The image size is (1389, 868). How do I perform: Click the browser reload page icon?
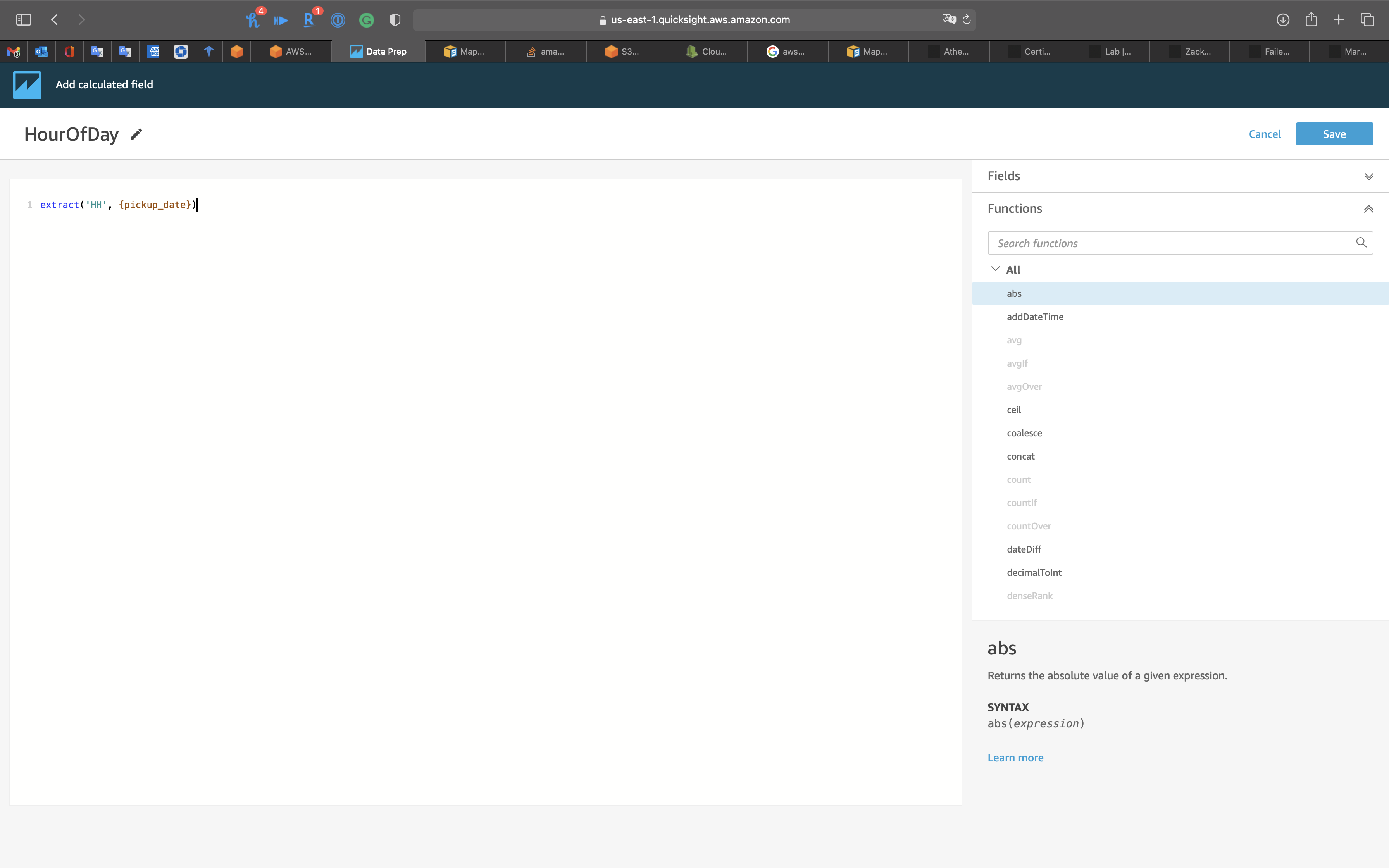pos(967,20)
